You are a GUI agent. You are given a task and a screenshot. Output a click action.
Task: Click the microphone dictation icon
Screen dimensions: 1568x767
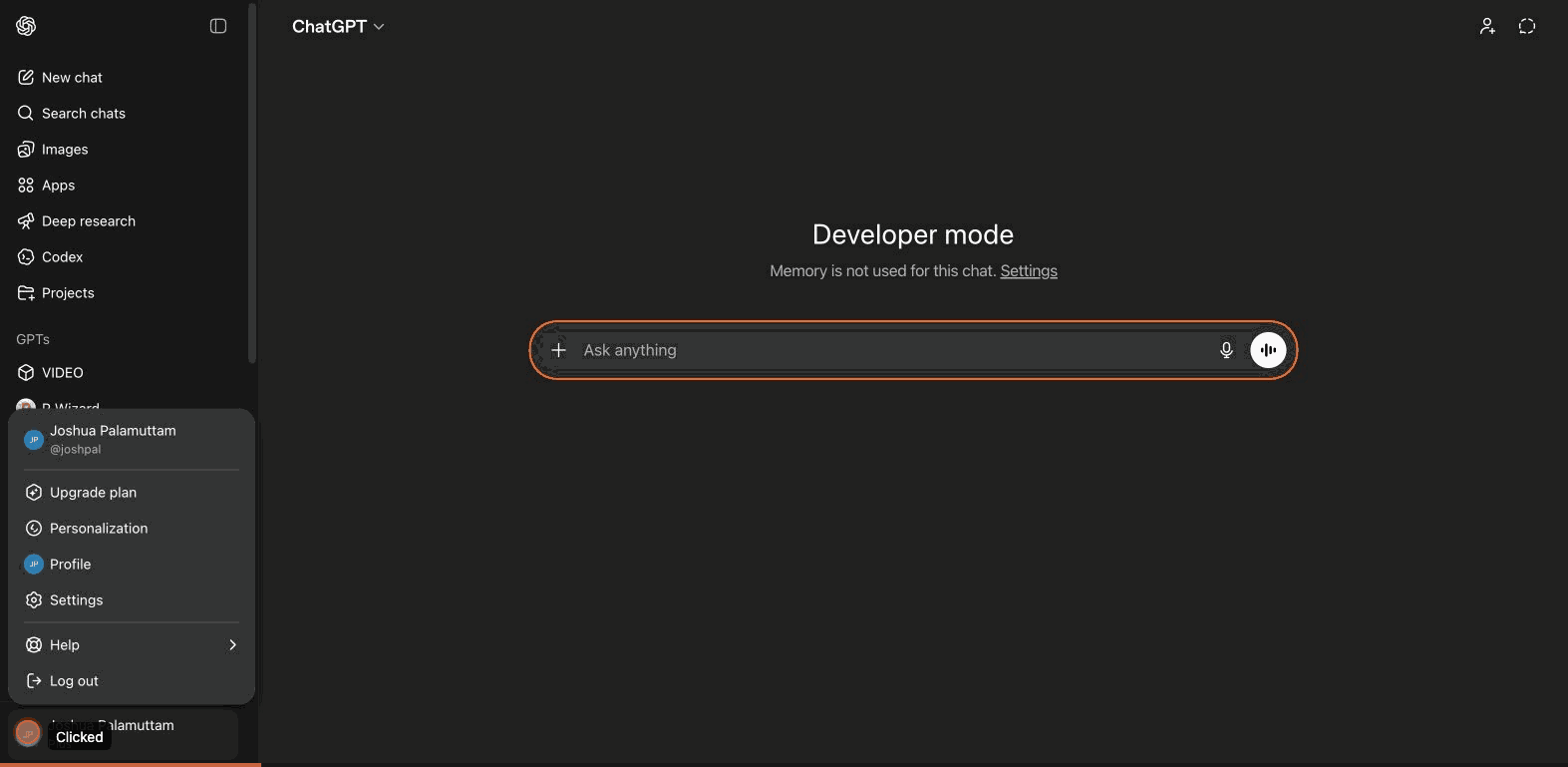(x=1226, y=350)
